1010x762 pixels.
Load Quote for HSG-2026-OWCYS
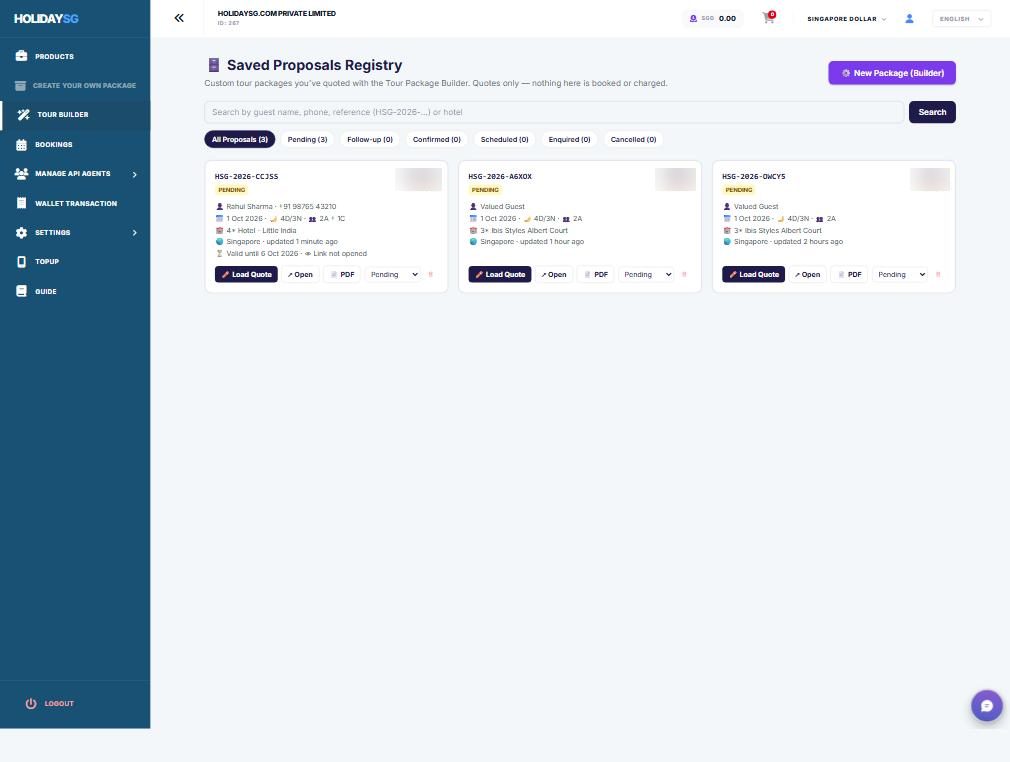click(753, 274)
